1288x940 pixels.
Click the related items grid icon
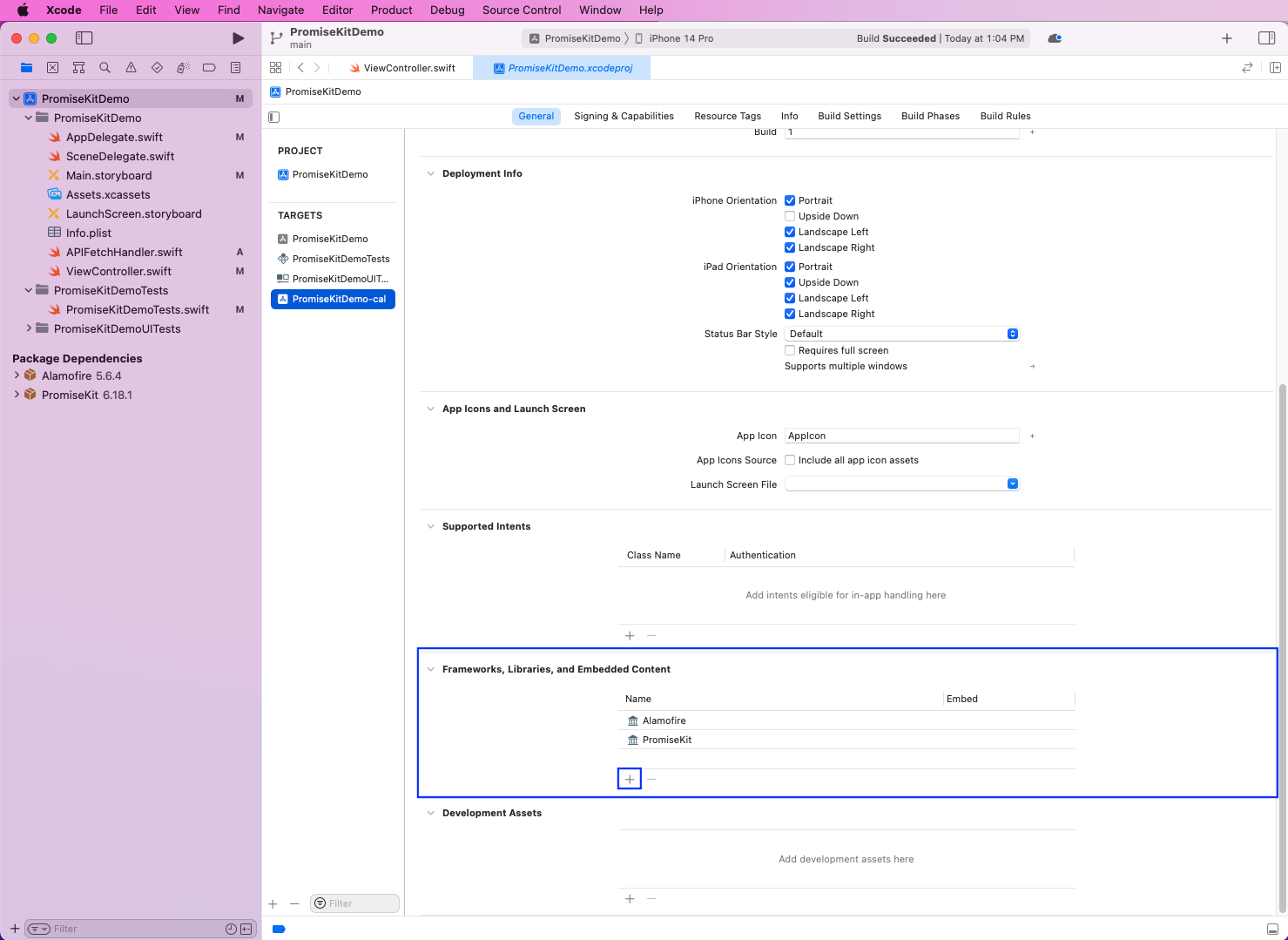[275, 67]
